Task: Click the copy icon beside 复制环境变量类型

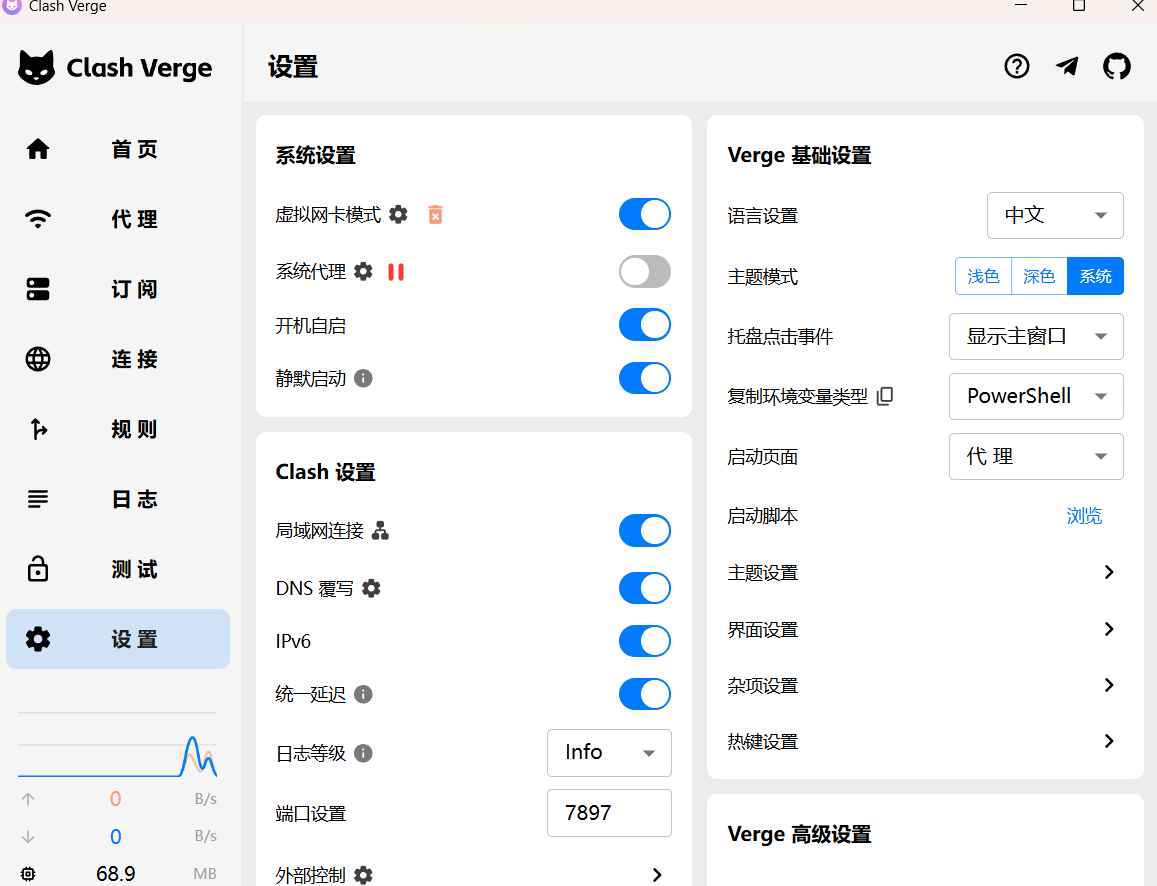Action: tap(885, 396)
